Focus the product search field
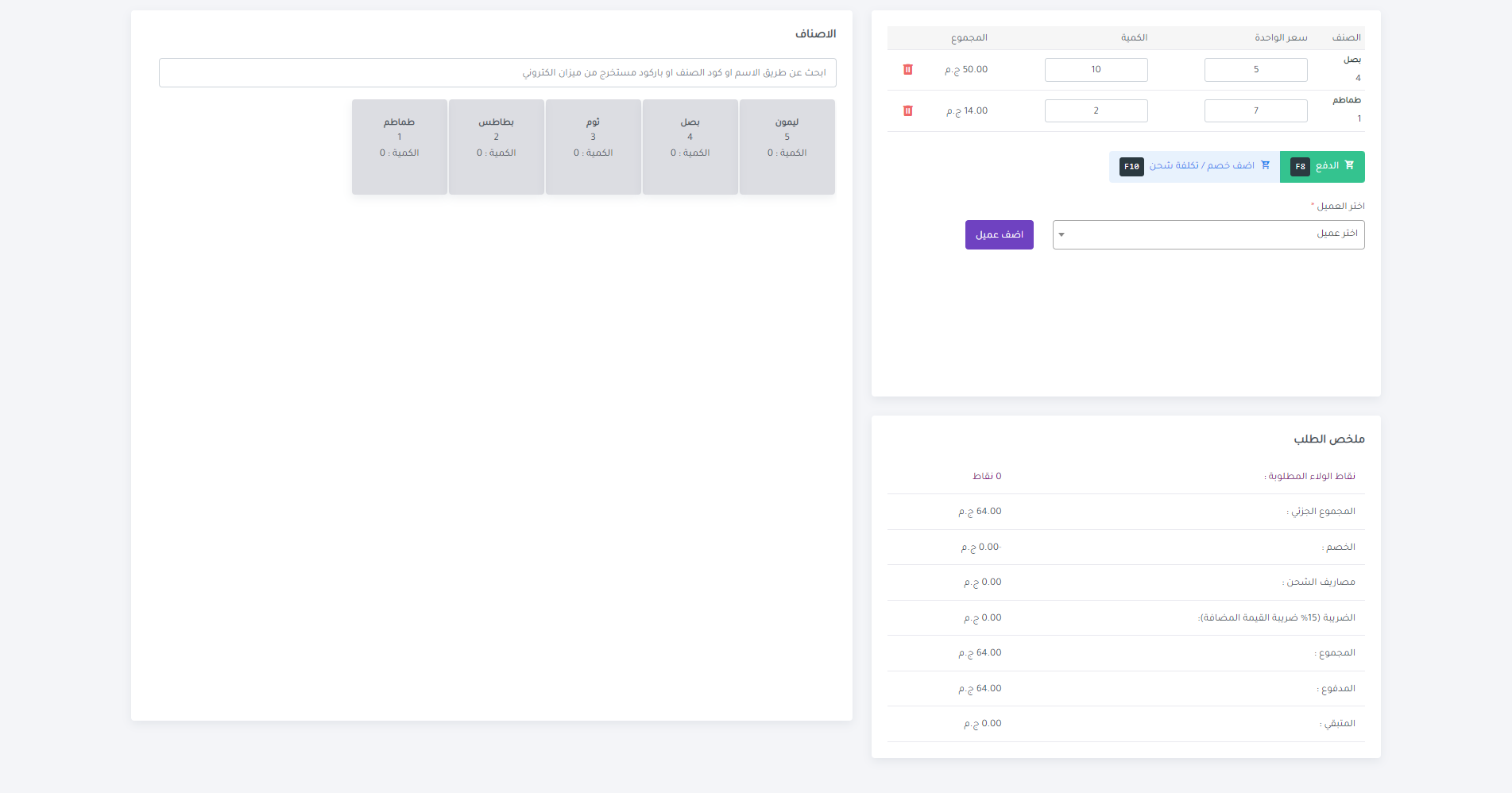 click(497, 72)
